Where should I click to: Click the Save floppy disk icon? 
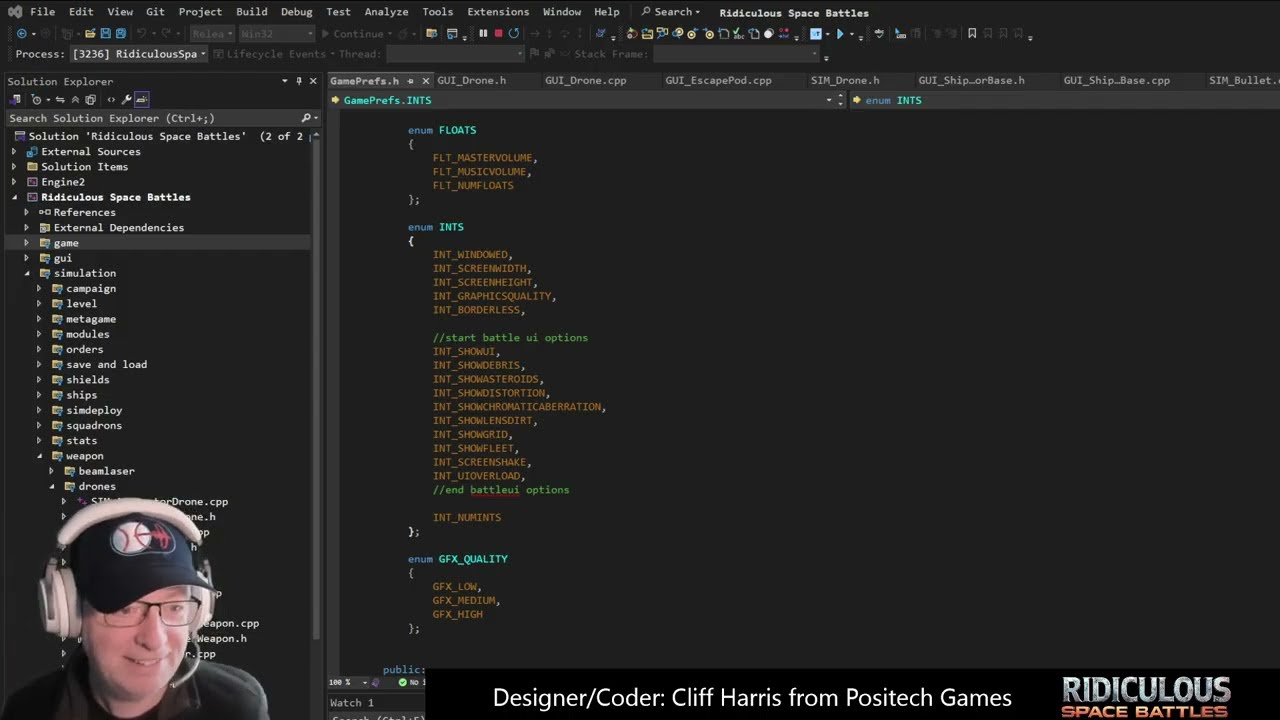[x=105, y=33]
